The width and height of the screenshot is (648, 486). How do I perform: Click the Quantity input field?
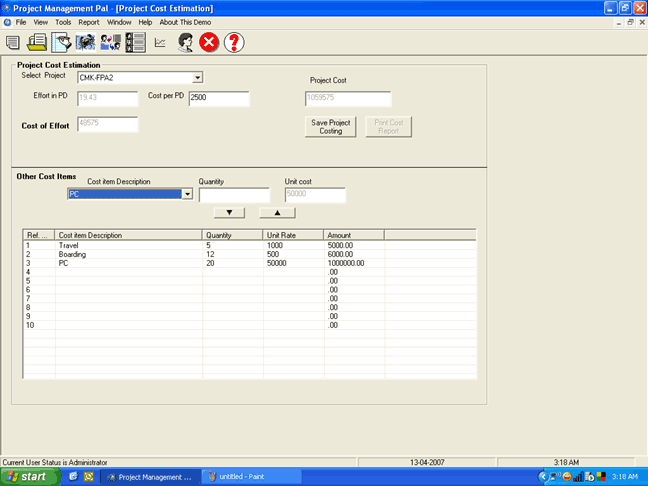pos(234,195)
